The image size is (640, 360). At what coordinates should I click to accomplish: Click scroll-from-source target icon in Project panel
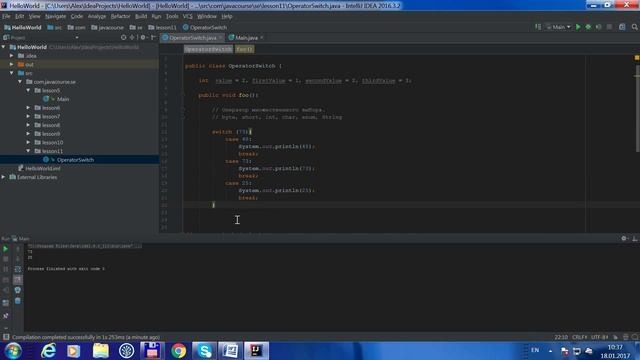click(123, 38)
